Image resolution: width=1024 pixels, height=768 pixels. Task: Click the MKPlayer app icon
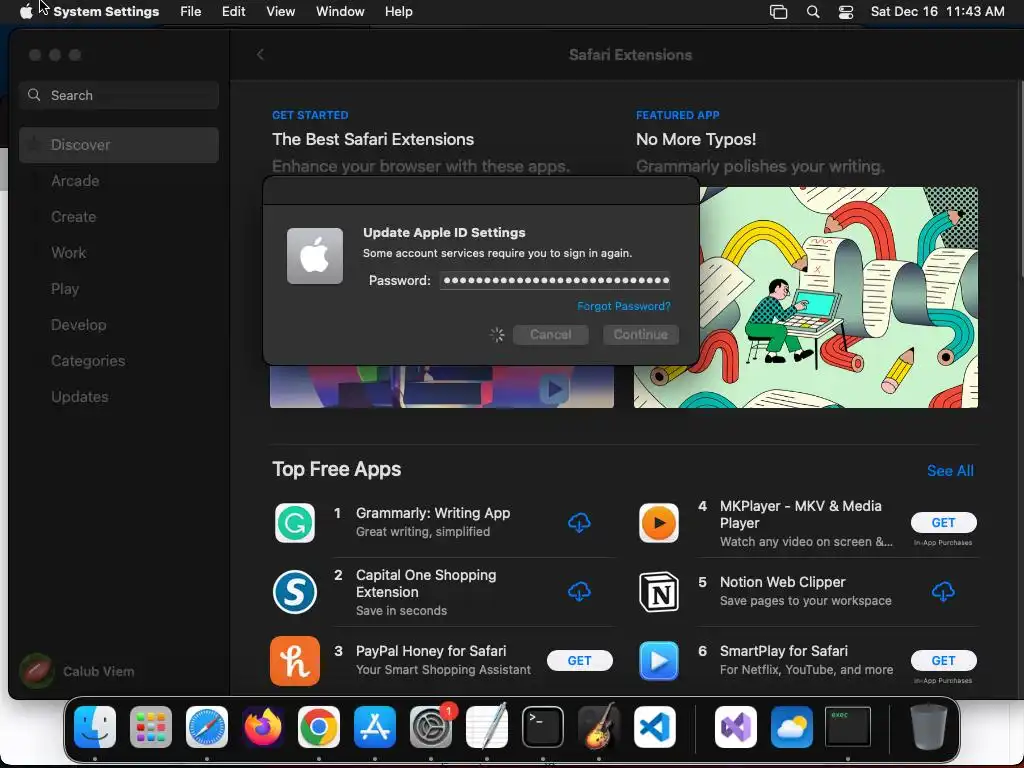pos(658,522)
